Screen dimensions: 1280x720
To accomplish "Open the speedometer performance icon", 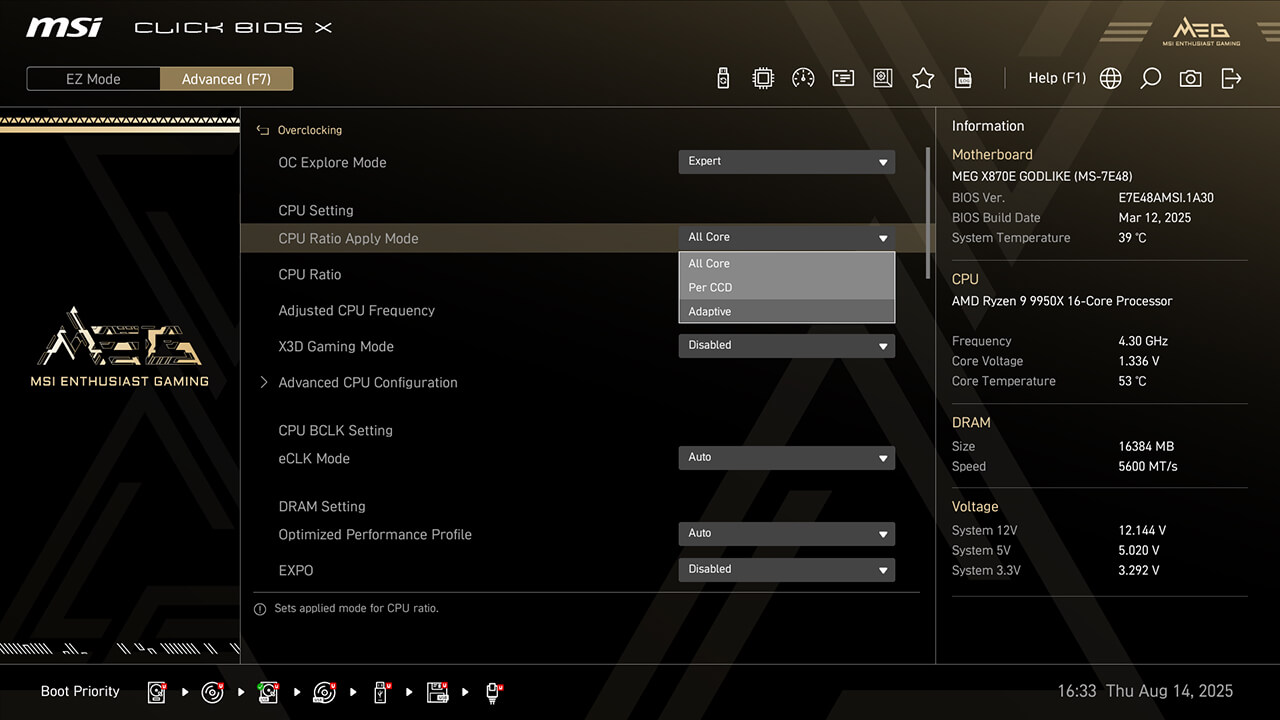I will pyautogui.click(x=803, y=78).
